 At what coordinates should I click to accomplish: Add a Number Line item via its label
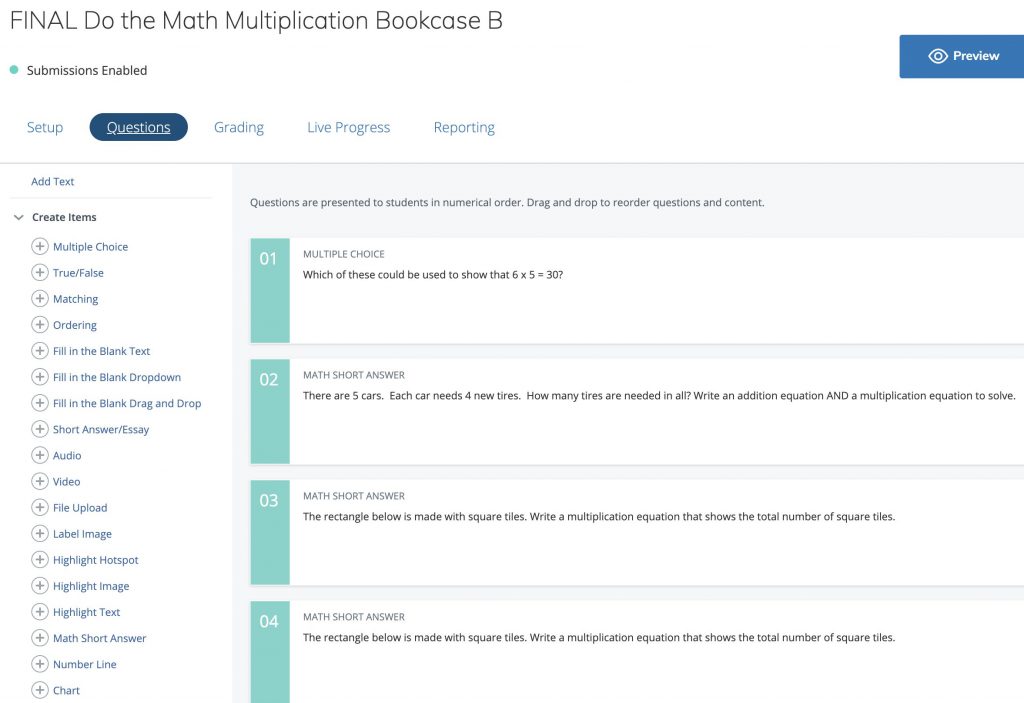coord(85,665)
